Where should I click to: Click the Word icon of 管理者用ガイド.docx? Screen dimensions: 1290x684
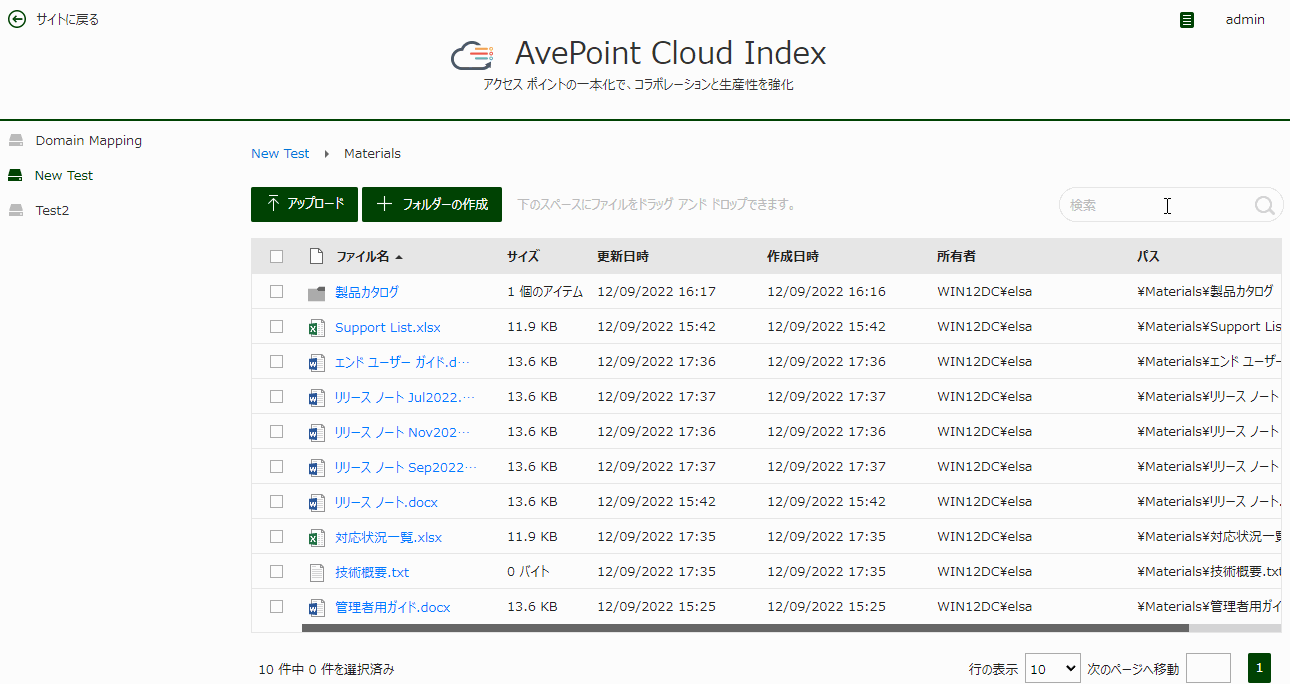(x=316, y=607)
